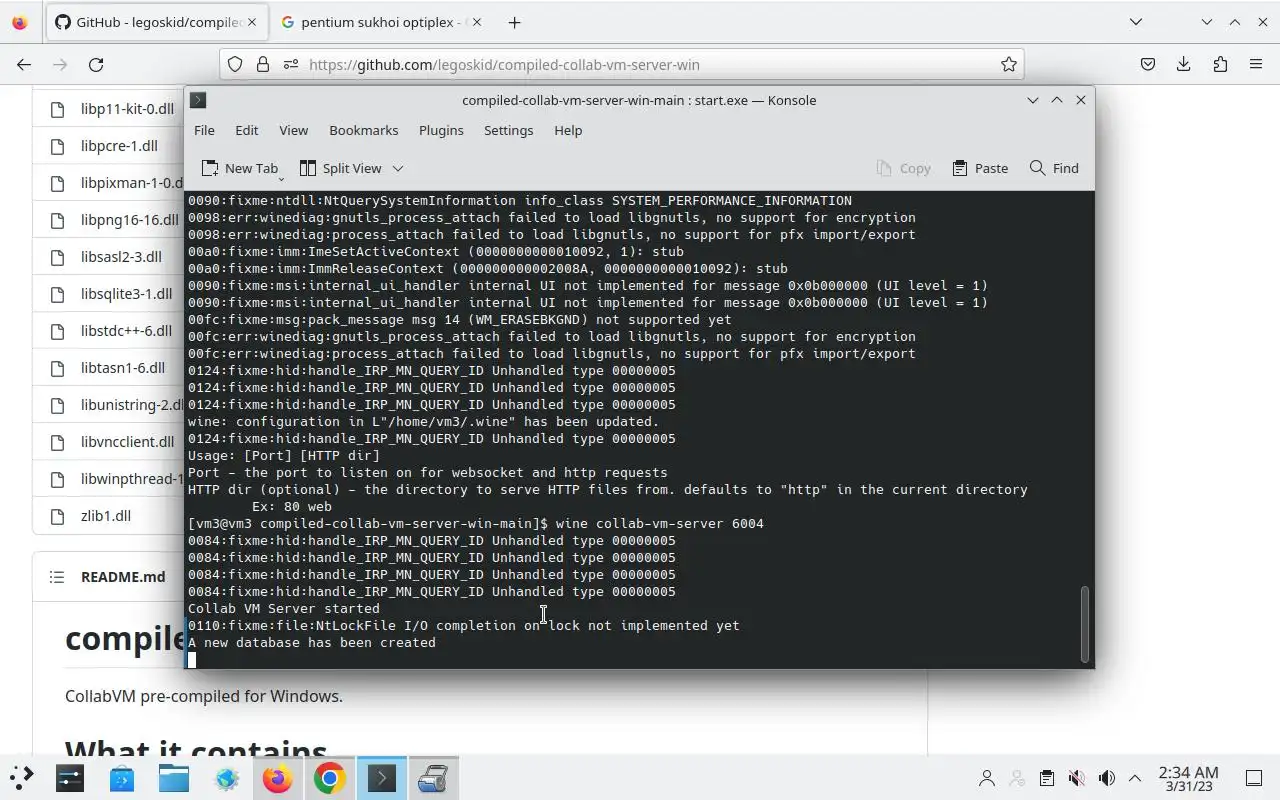Click the Konsole terminal scrollbar handle
This screenshot has width=1280, height=800.
(1084, 624)
